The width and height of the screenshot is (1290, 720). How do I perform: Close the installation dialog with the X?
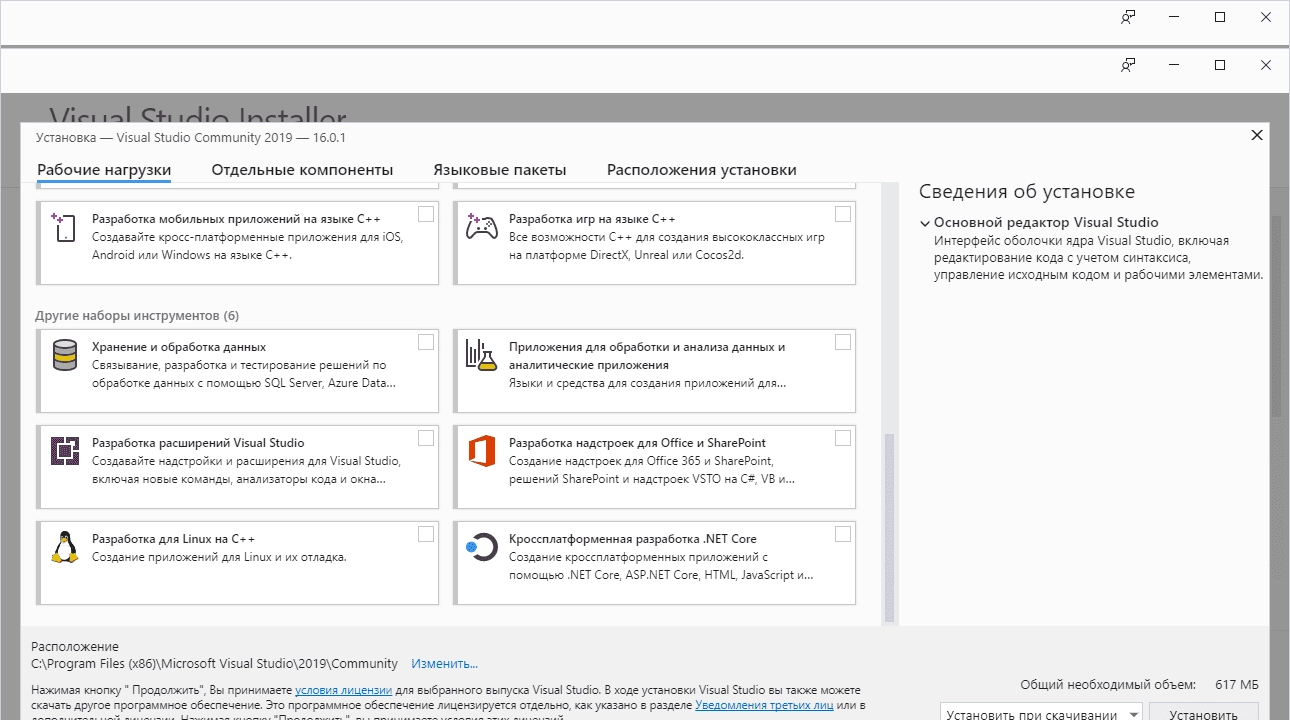[x=1257, y=135]
